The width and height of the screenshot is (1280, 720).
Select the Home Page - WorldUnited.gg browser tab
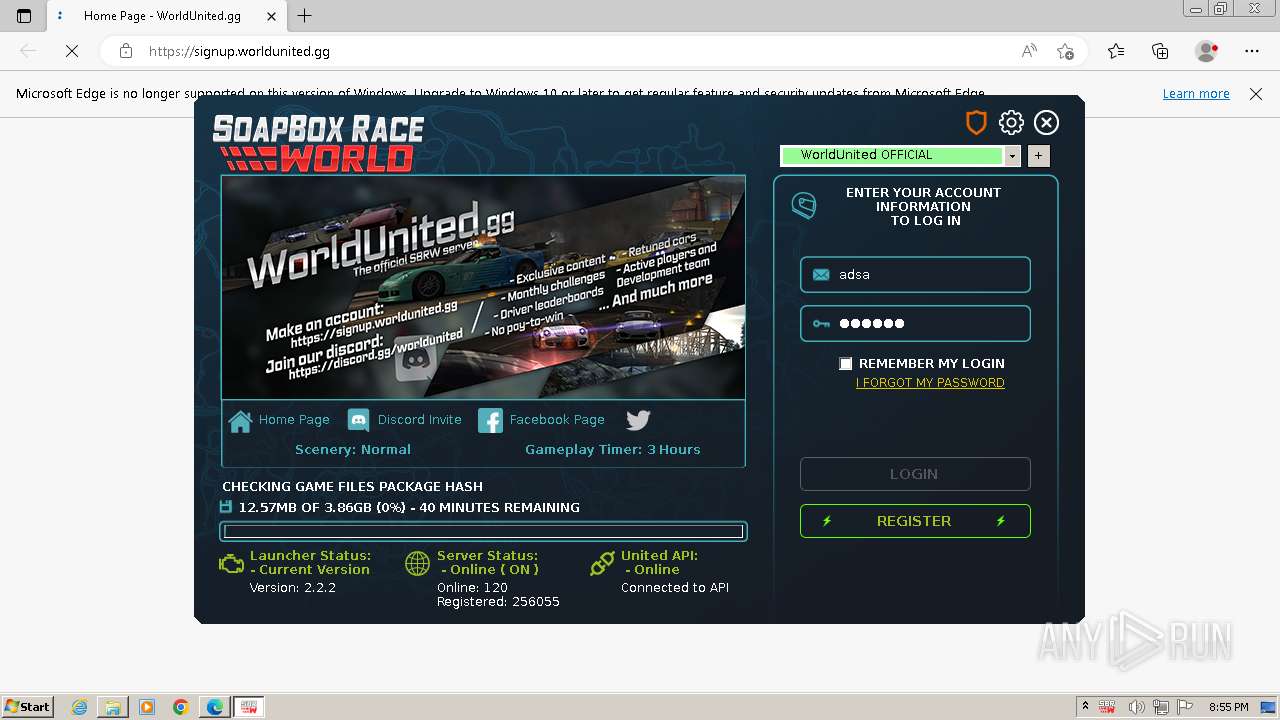click(165, 16)
